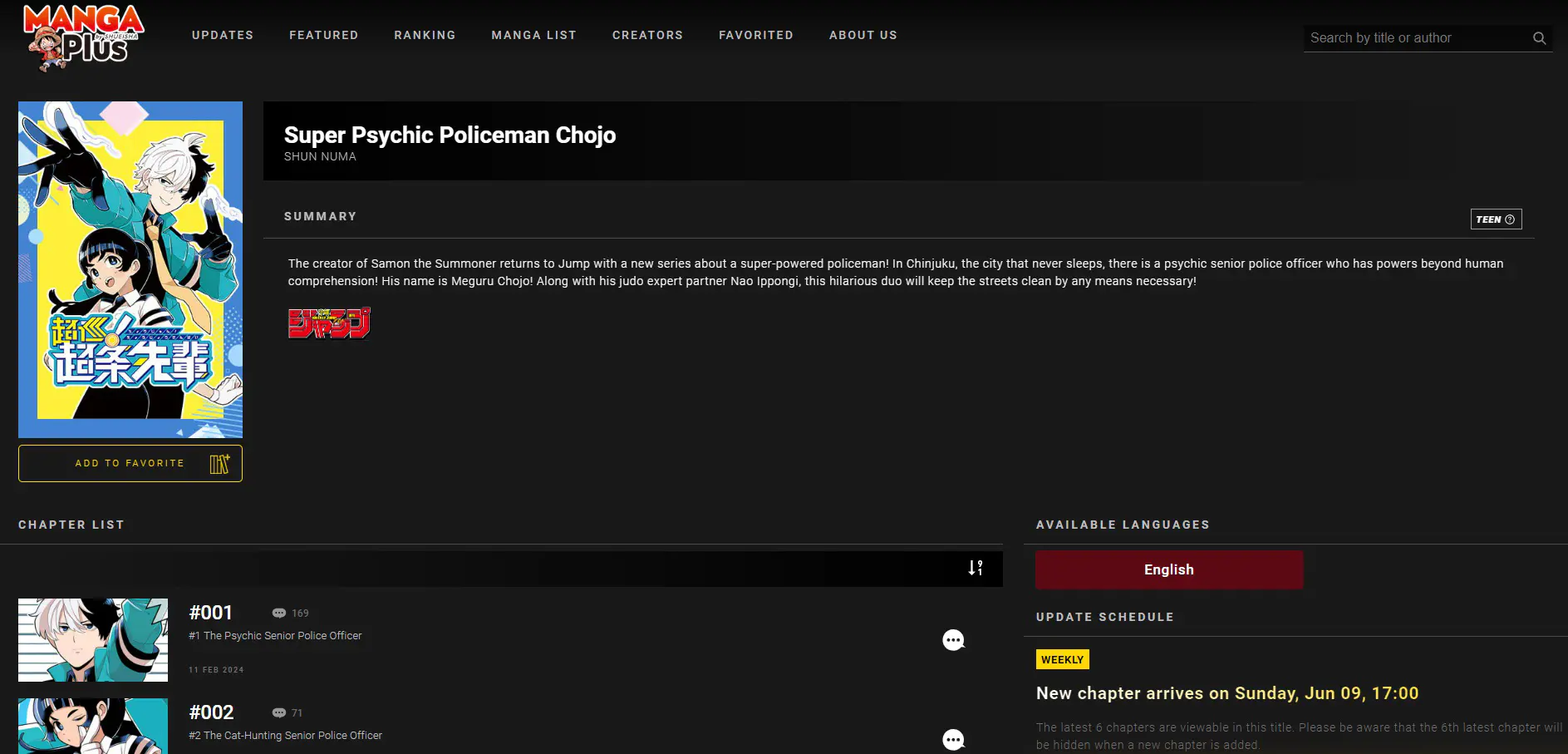Viewport: 1568px width, 754px height.
Task: Click the series title Super Psychic Policeman Chojo
Action: click(450, 135)
